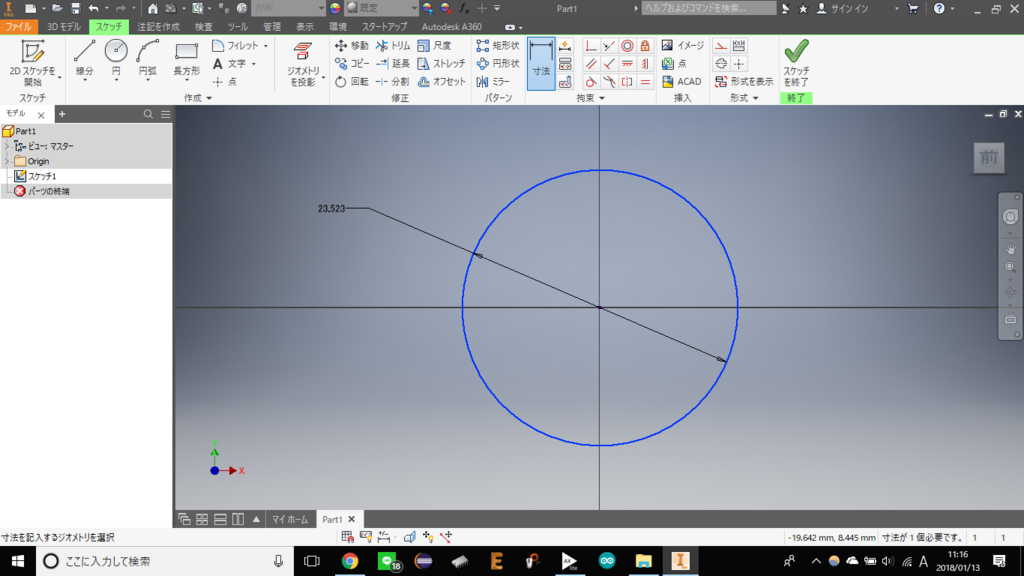Open the Text (文字) dropdown arrow
The image size is (1024, 576).
pyautogui.click(x=254, y=64)
